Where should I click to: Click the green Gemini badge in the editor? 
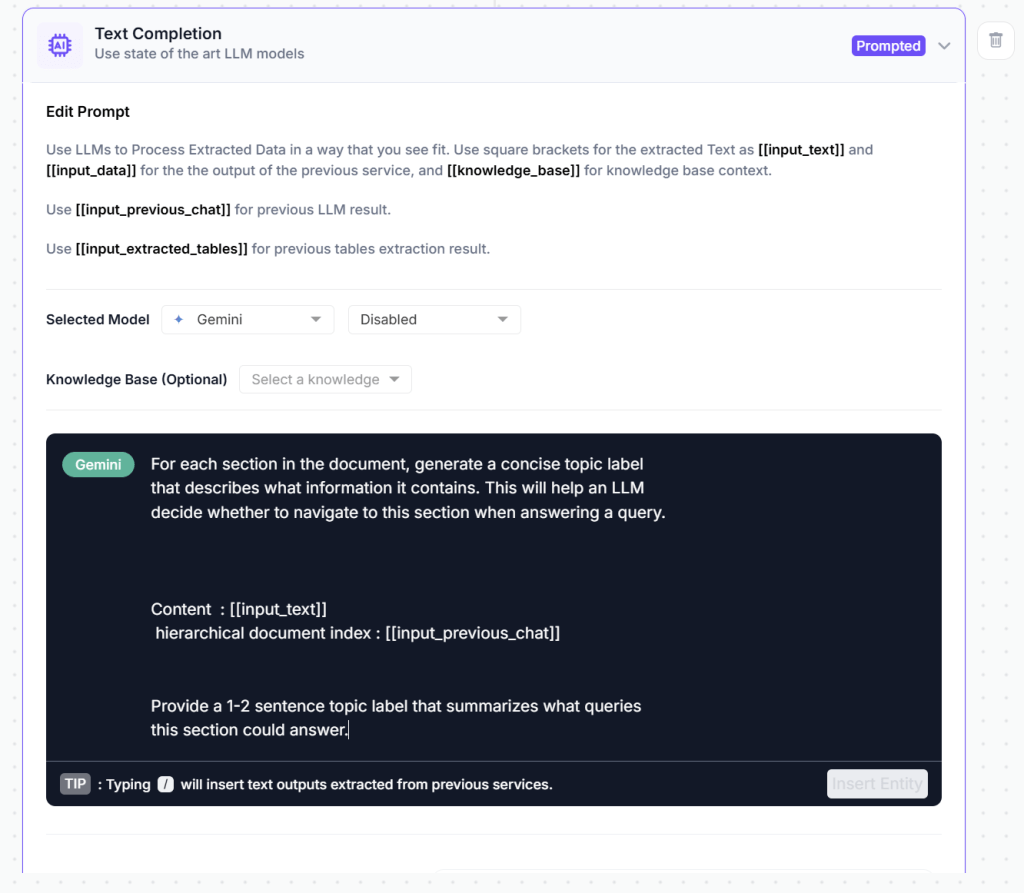pos(98,465)
